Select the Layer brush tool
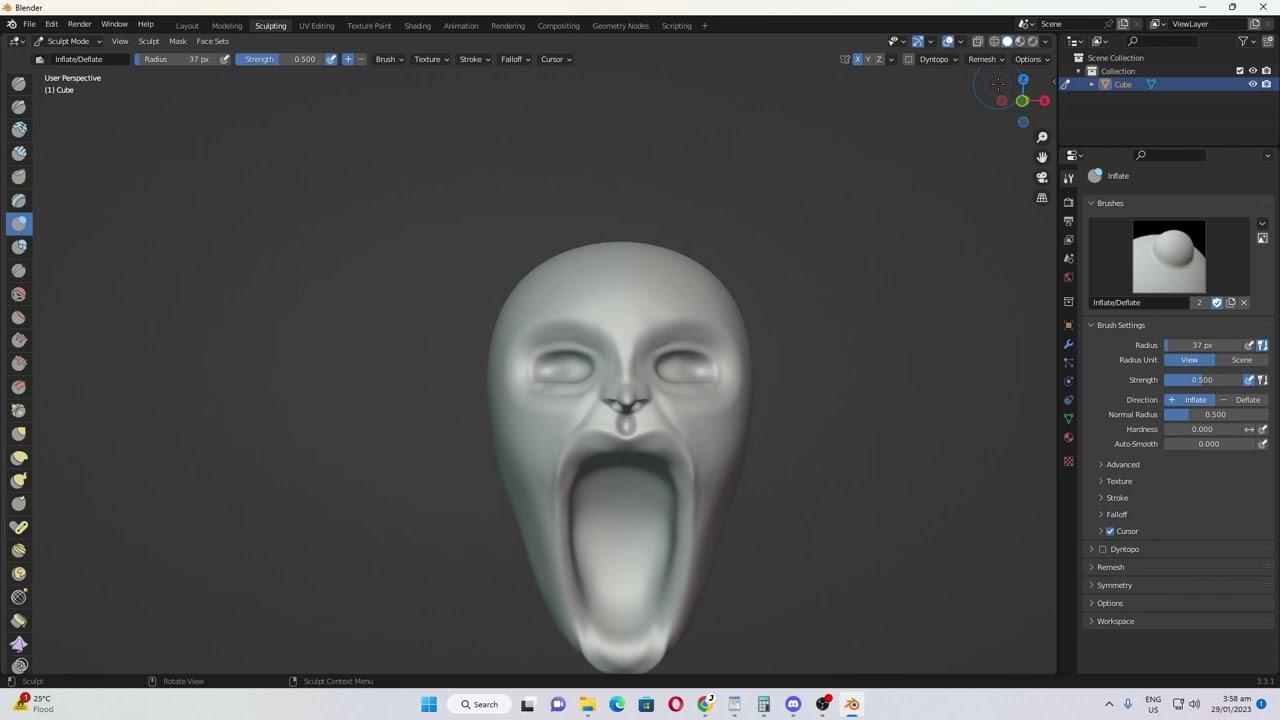1280x720 pixels. tap(19, 200)
